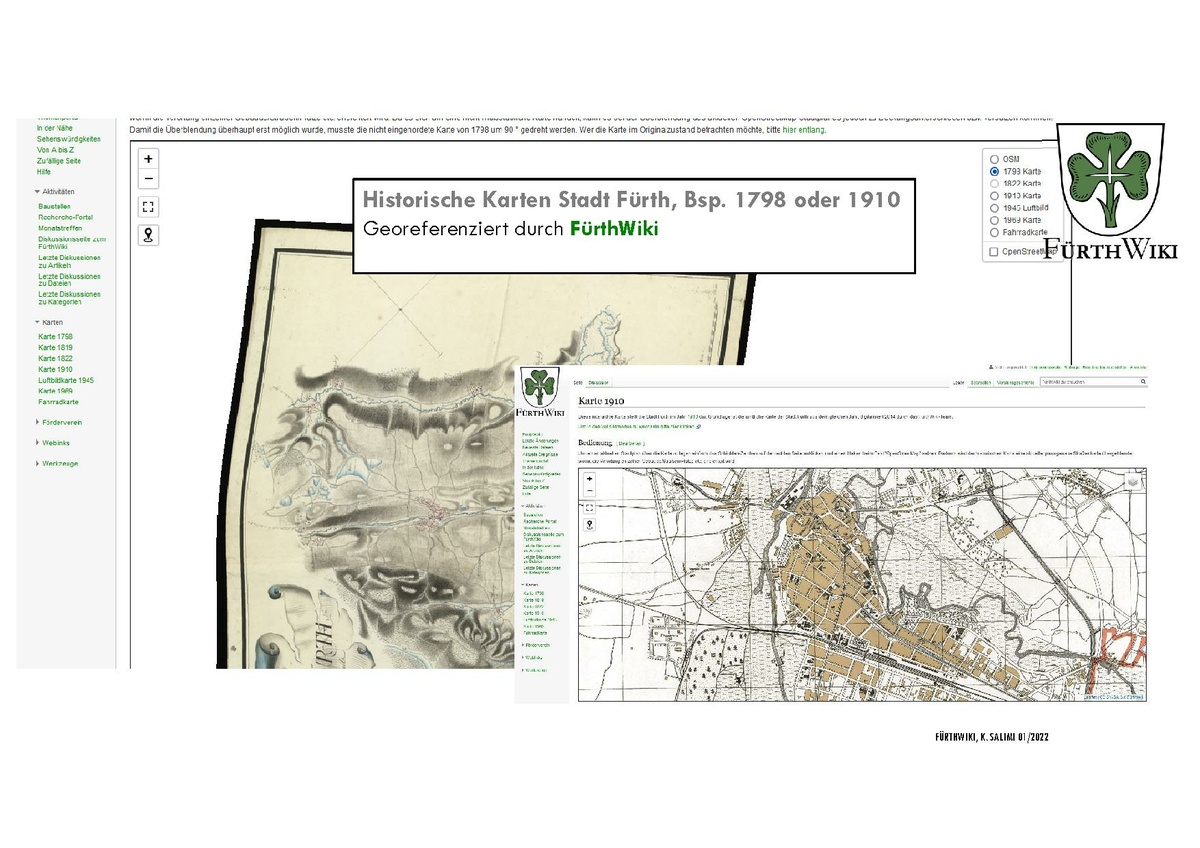
Task: Click zoom in on Karte 1910 map
Action: tap(590, 479)
